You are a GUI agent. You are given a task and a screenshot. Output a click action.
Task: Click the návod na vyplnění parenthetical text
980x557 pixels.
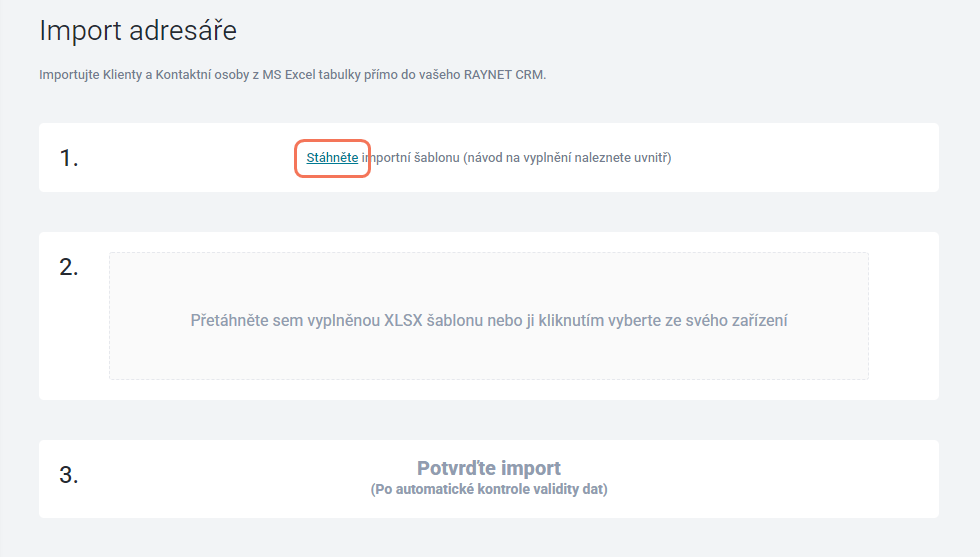[x=568, y=158]
